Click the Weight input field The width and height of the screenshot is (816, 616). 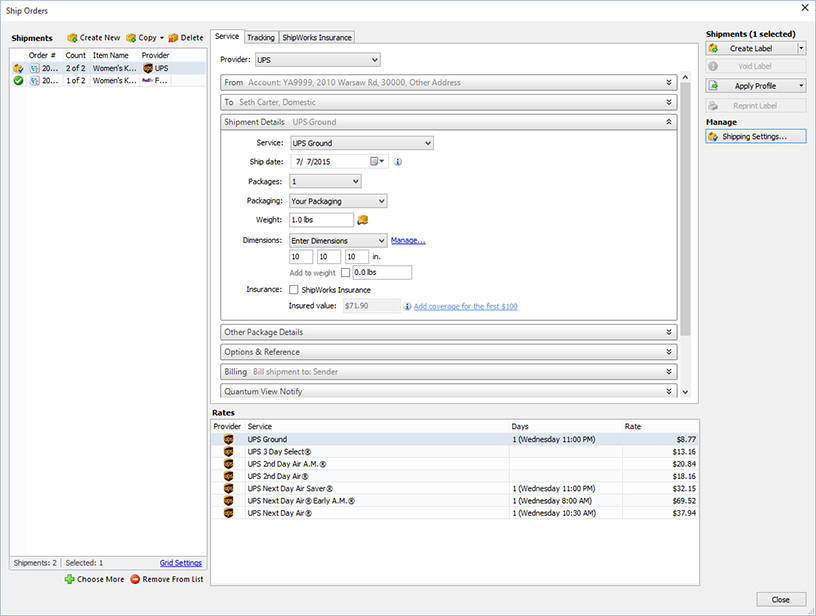click(x=321, y=220)
